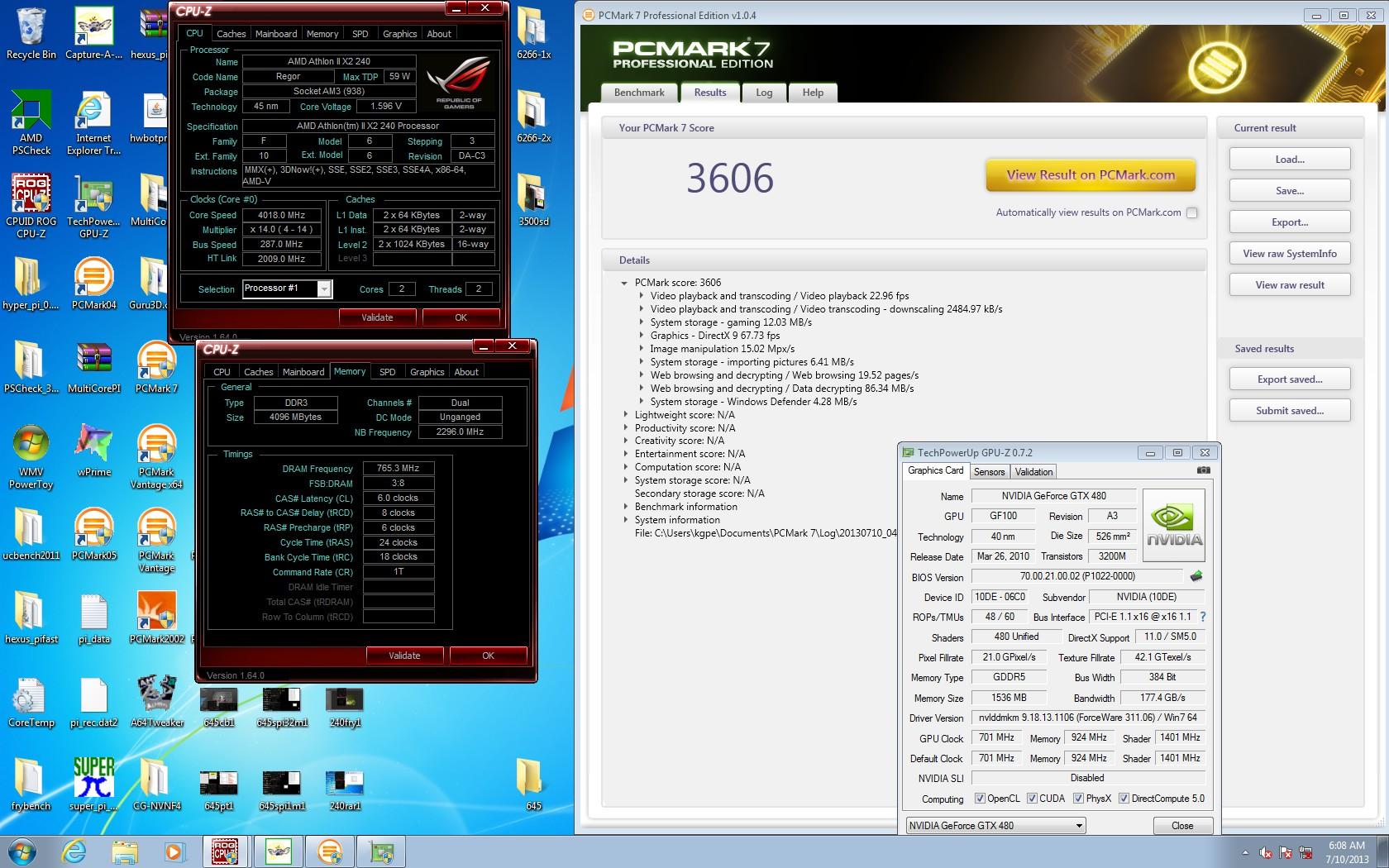
Task: Click the Load... button
Action: pyautogui.click(x=1290, y=160)
